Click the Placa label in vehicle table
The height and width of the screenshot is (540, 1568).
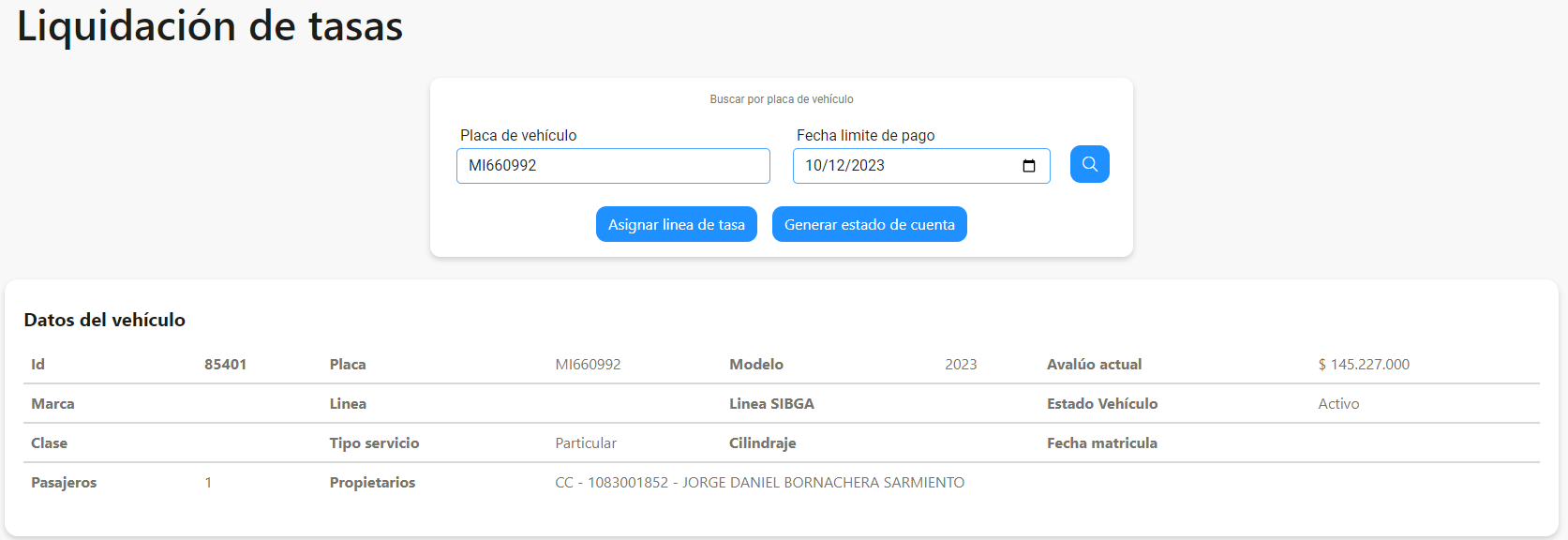coord(348,365)
